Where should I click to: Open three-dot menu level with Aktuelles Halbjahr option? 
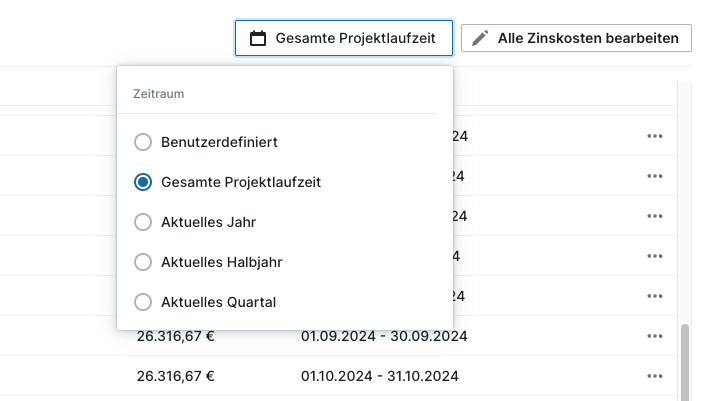655,256
